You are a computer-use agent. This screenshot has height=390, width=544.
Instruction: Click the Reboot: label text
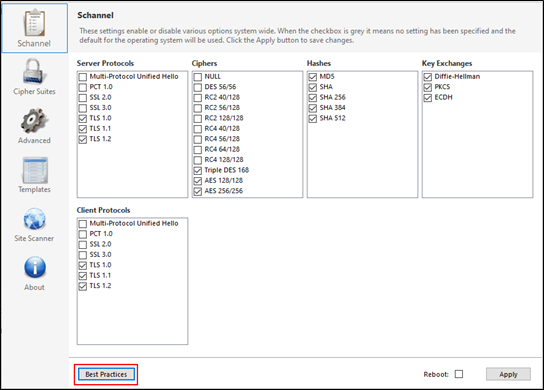[x=436, y=374]
